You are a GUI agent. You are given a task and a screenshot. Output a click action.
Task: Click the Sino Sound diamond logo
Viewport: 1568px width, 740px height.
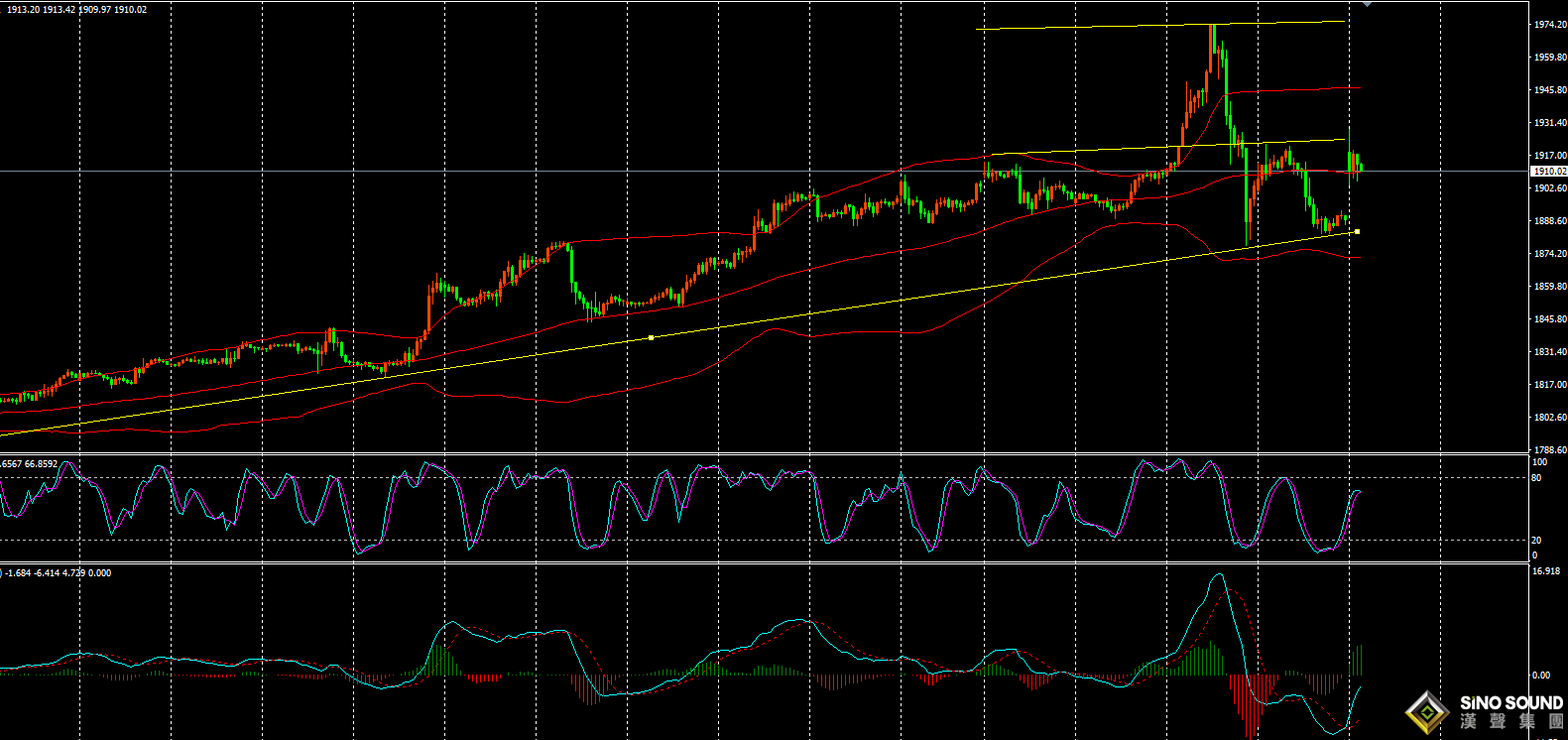tap(1427, 712)
